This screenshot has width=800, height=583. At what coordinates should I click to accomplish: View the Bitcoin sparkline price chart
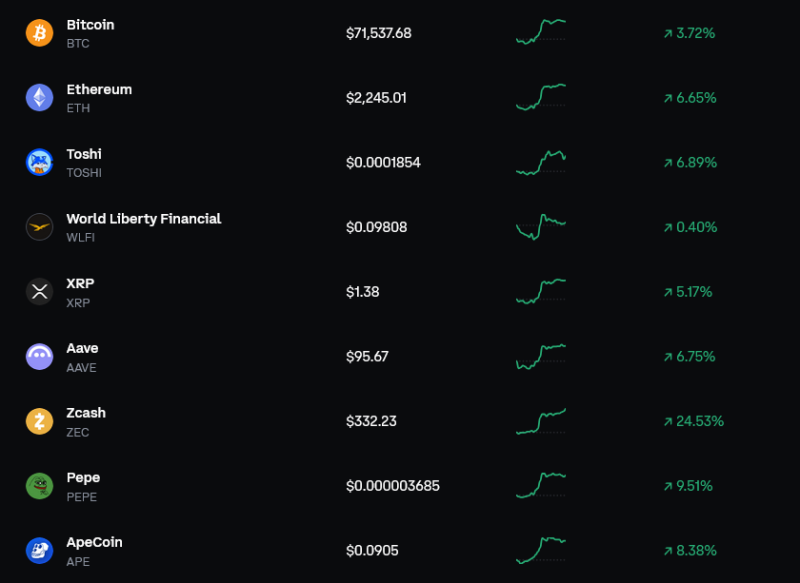[x=541, y=31]
